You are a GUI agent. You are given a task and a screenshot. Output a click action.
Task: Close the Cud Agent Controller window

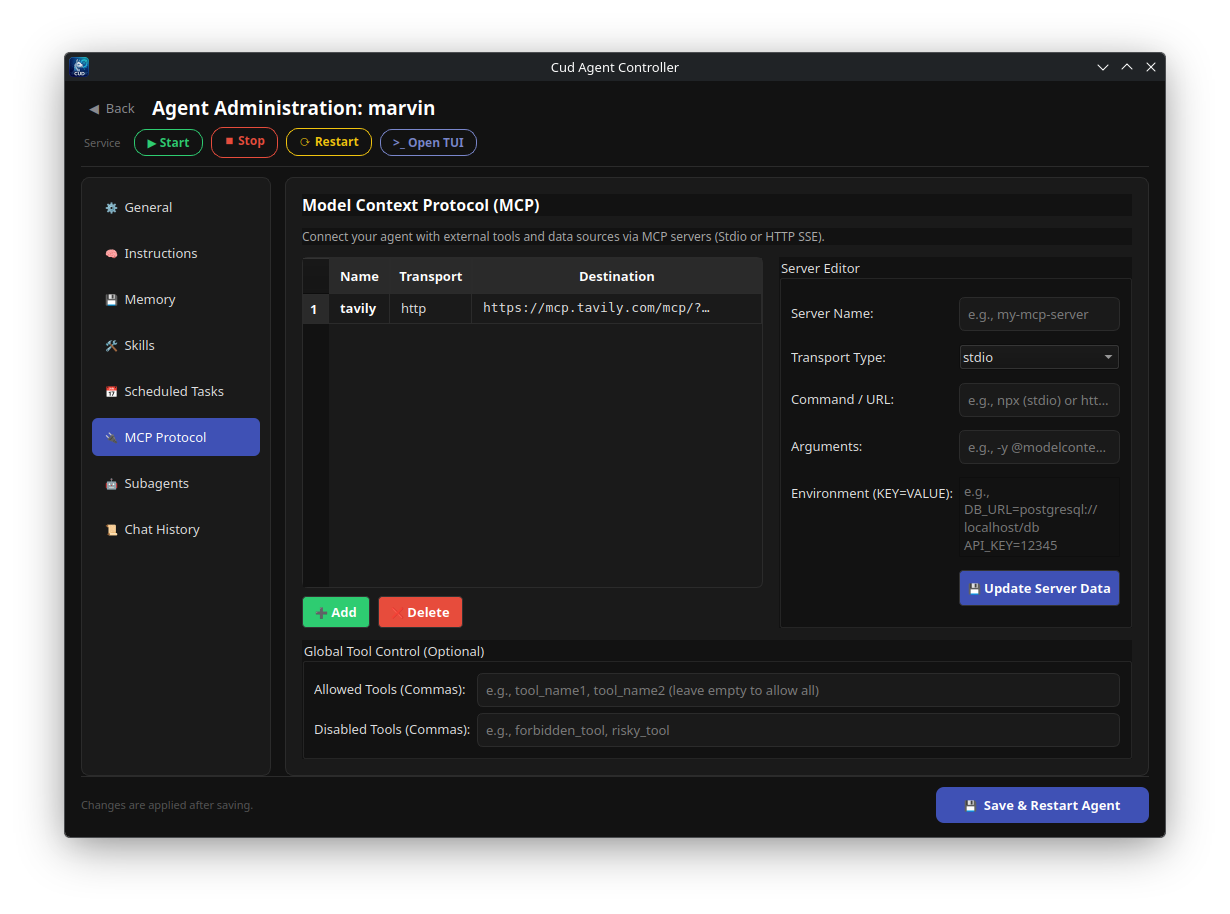(1151, 67)
